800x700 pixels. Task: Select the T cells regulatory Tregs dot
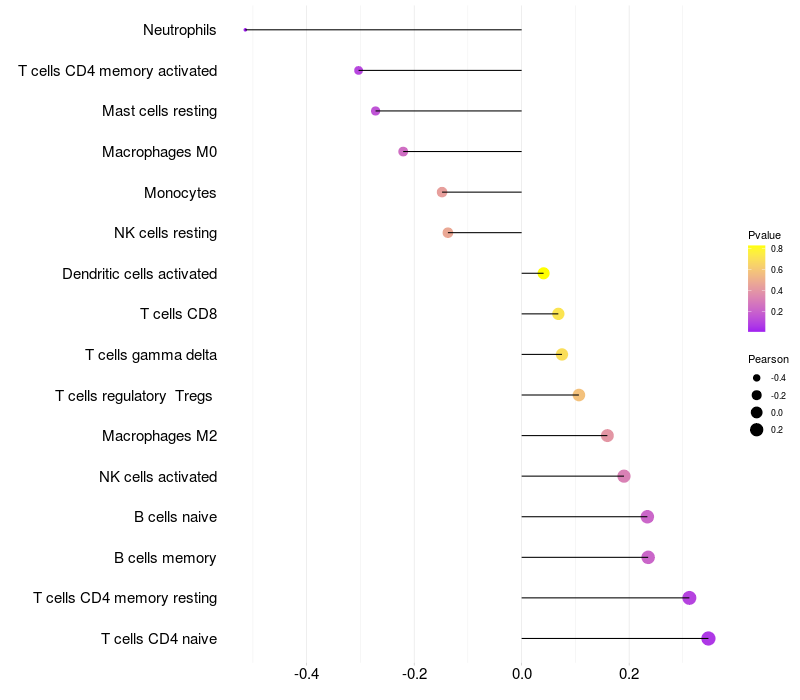tap(579, 395)
